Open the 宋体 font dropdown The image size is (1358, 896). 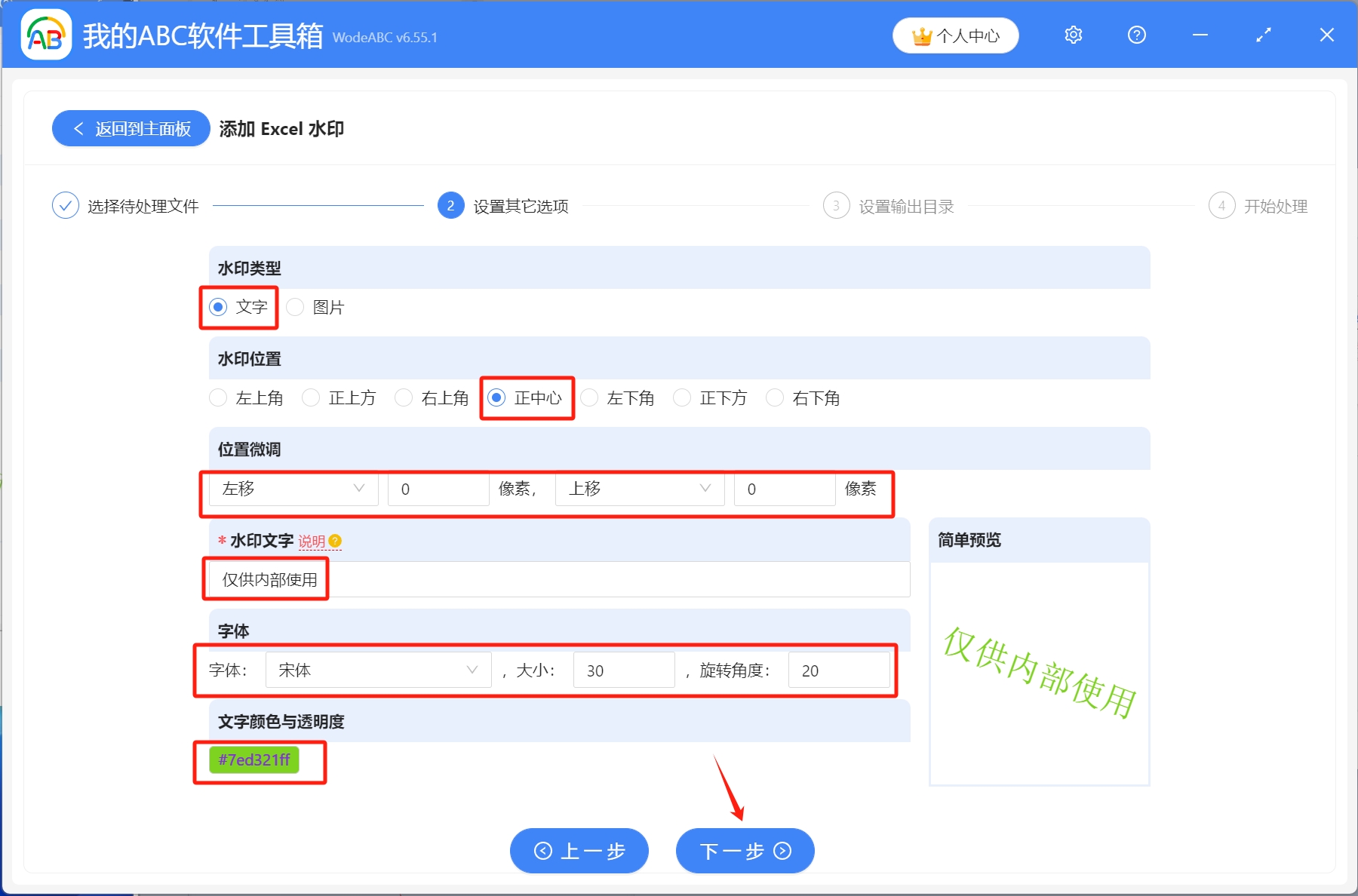coord(377,670)
